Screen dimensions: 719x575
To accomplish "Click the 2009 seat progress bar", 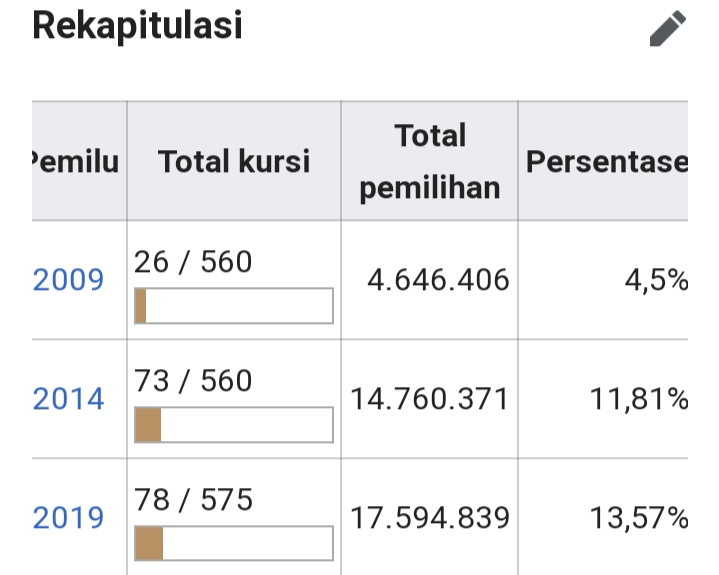I will (x=234, y=306).
